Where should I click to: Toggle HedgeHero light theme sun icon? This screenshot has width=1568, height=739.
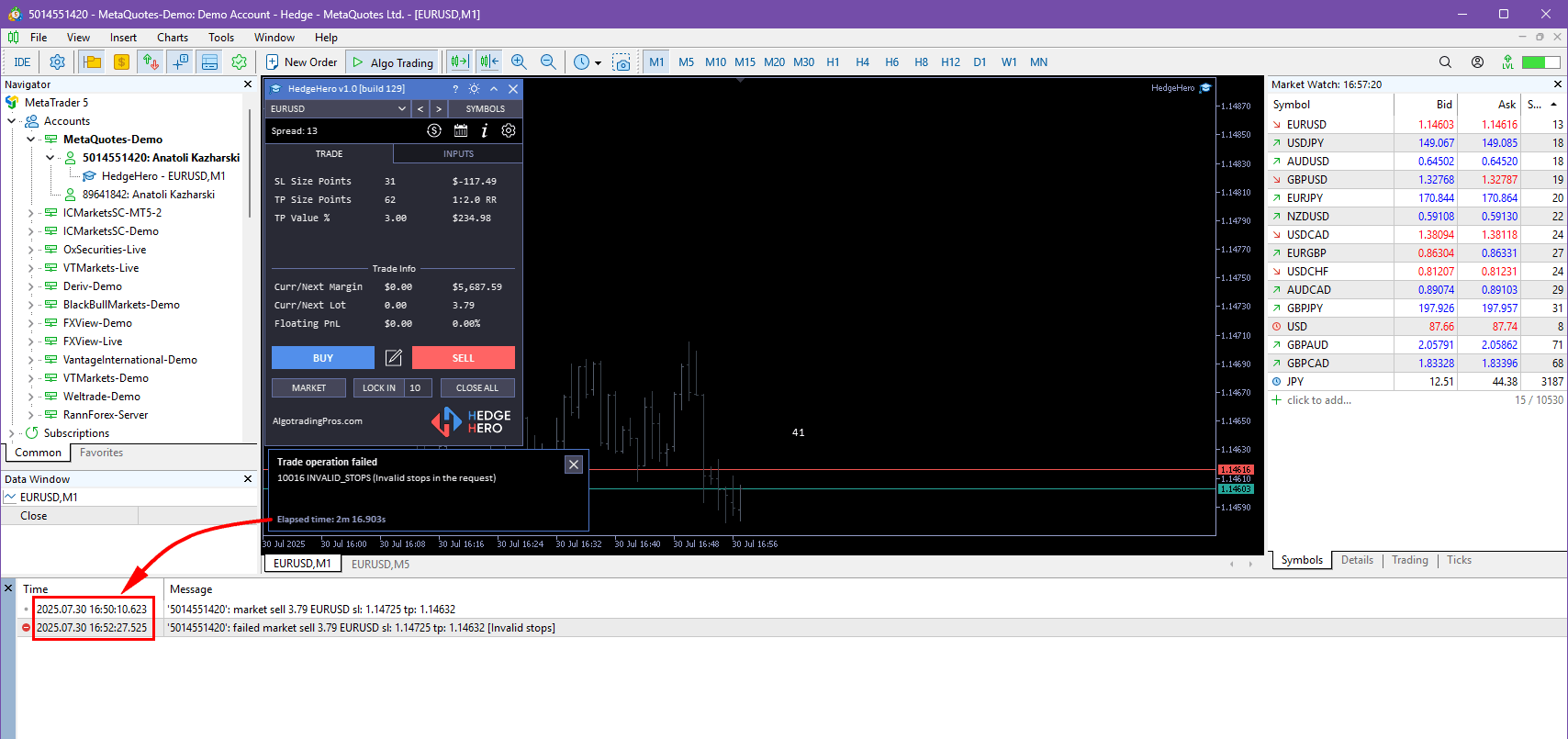(474, 89)
